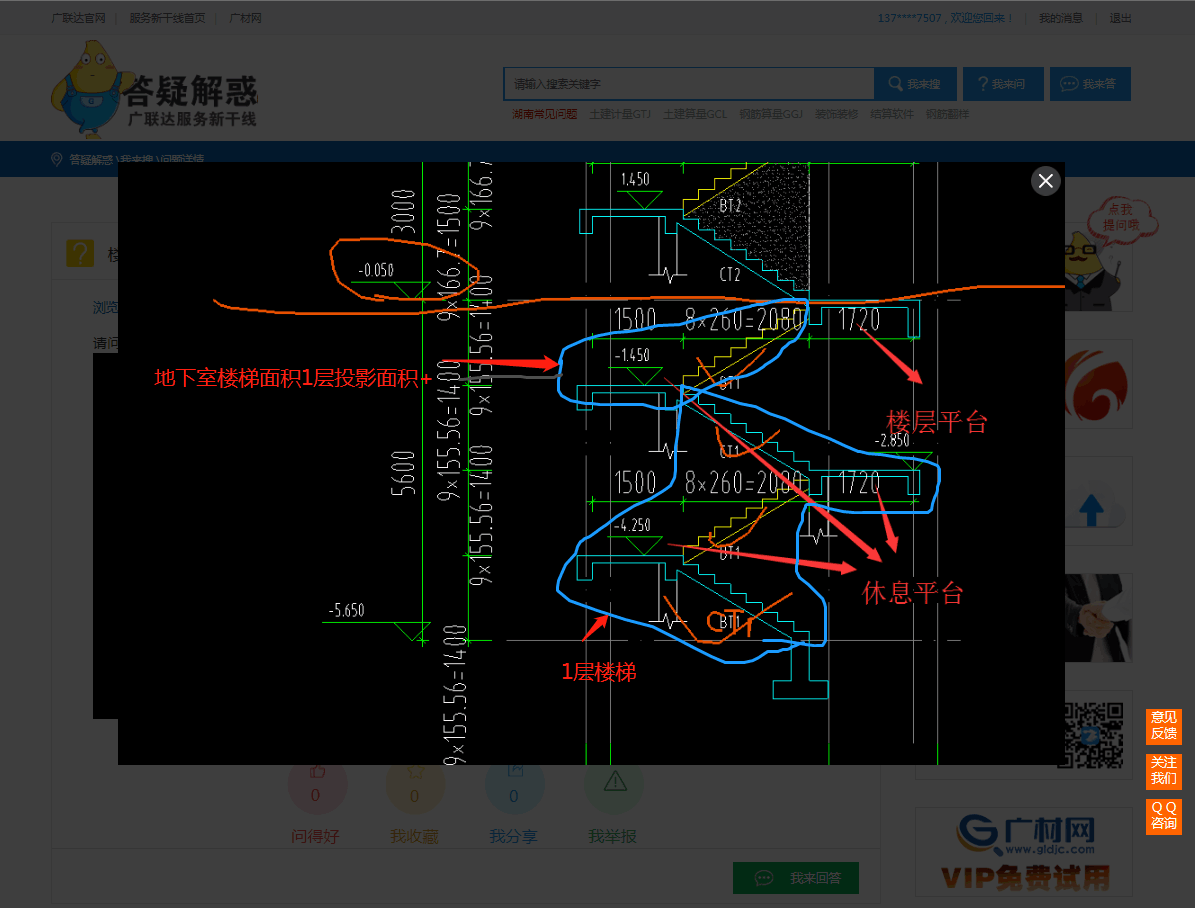Open the 广联达官网 link
The width and height of the screenshot is (1195, 908).
(x=78, y=18)
